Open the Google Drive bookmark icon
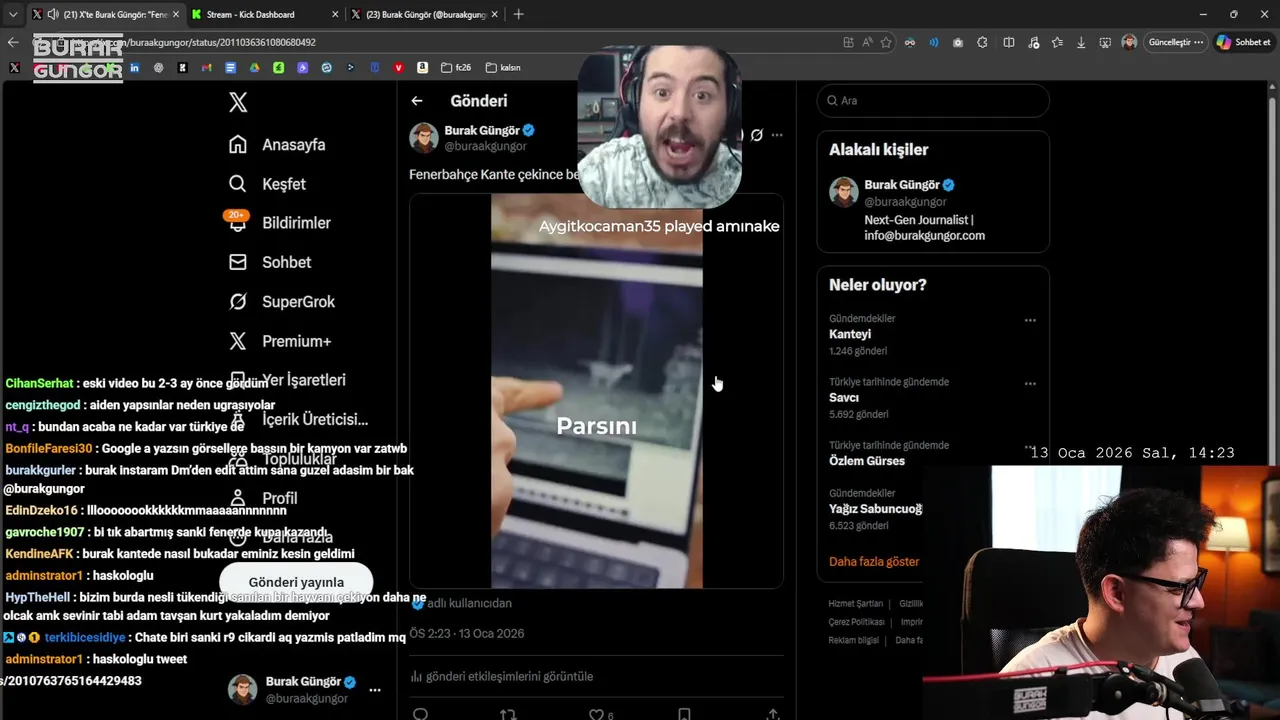Screen dimensions: 1280x720 coord(254,68)
